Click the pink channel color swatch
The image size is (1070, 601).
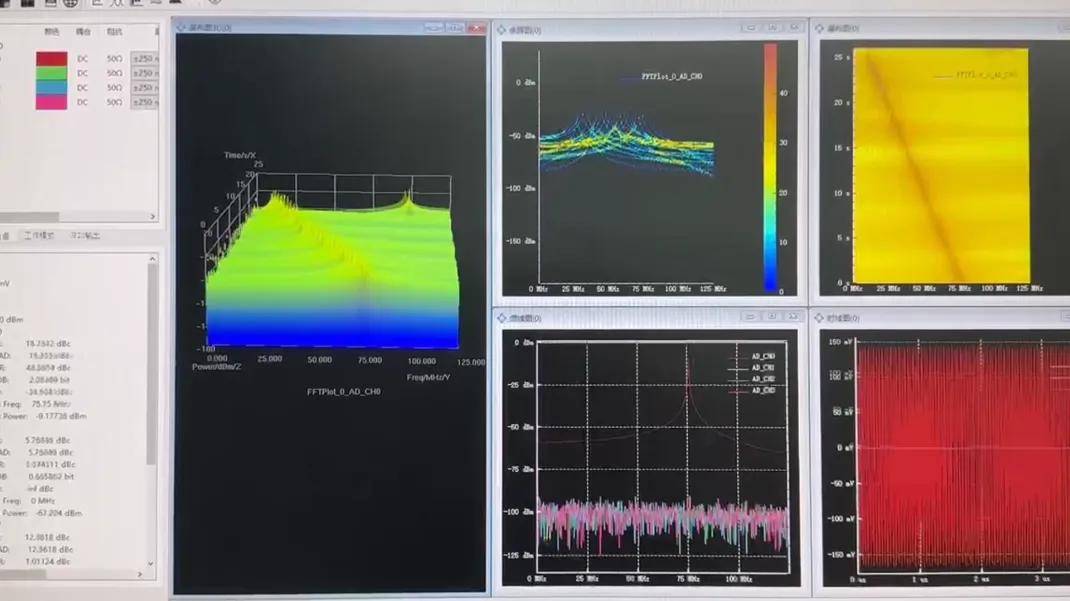pyautogui.click(x=52, y=102)
